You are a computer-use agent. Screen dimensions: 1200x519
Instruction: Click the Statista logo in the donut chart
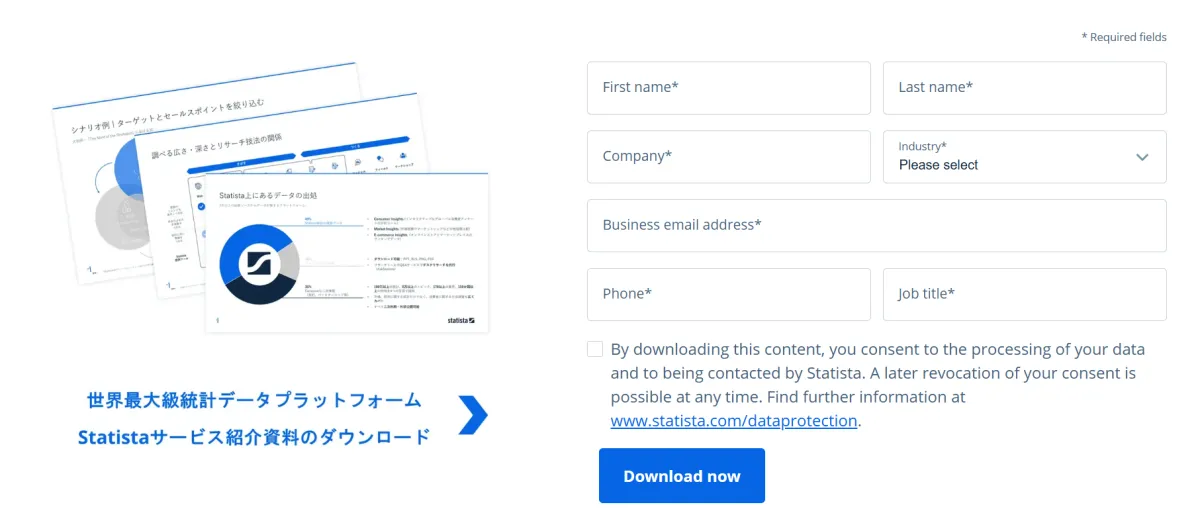point(258,263)
